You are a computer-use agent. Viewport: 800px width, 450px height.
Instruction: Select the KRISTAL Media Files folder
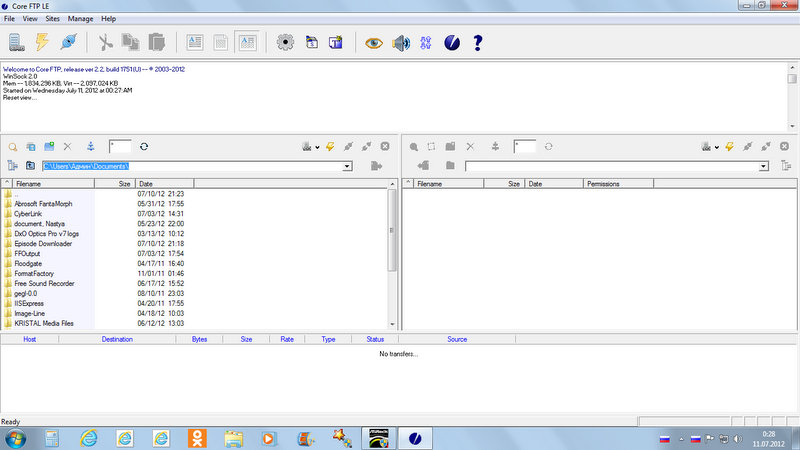click(44, 323)
